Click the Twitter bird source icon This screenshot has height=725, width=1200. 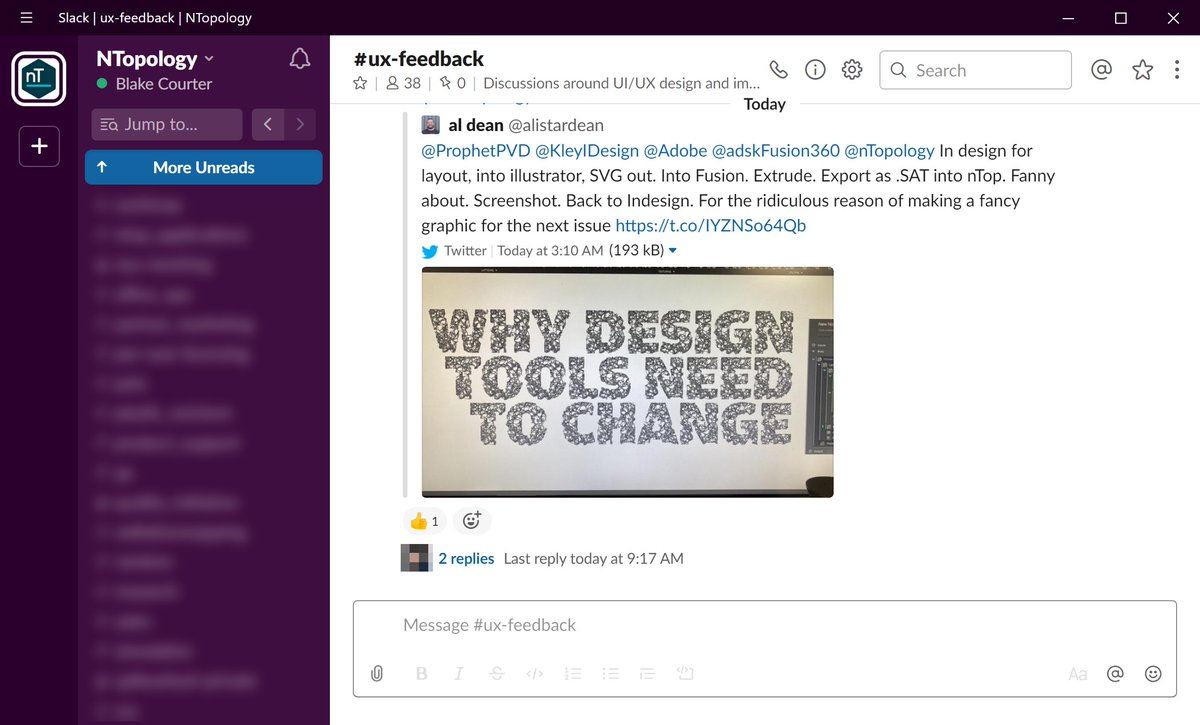pyautogui.click(x=430, y=251)
